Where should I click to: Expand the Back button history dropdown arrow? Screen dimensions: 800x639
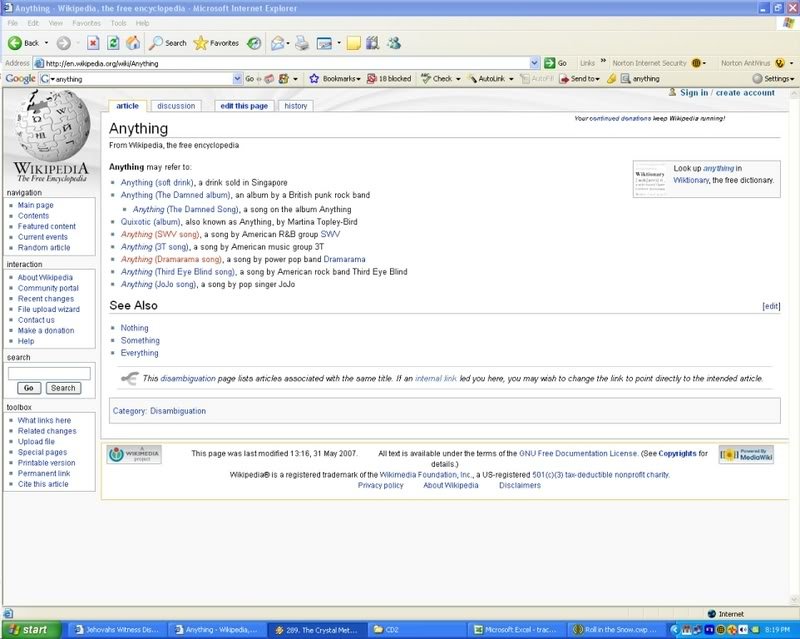tap(46, 43)
